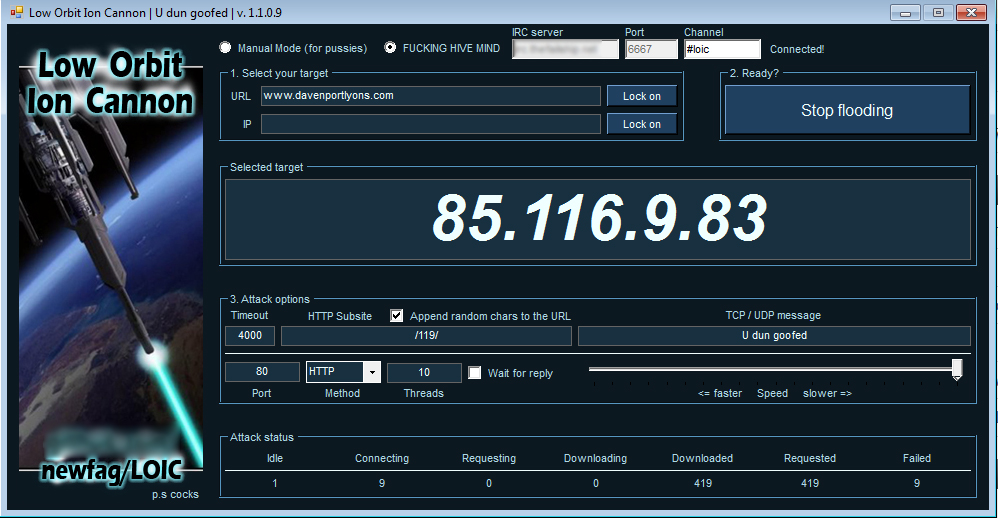
Task: Uncheck Append random chars to the URL
Action: point(397,316)
